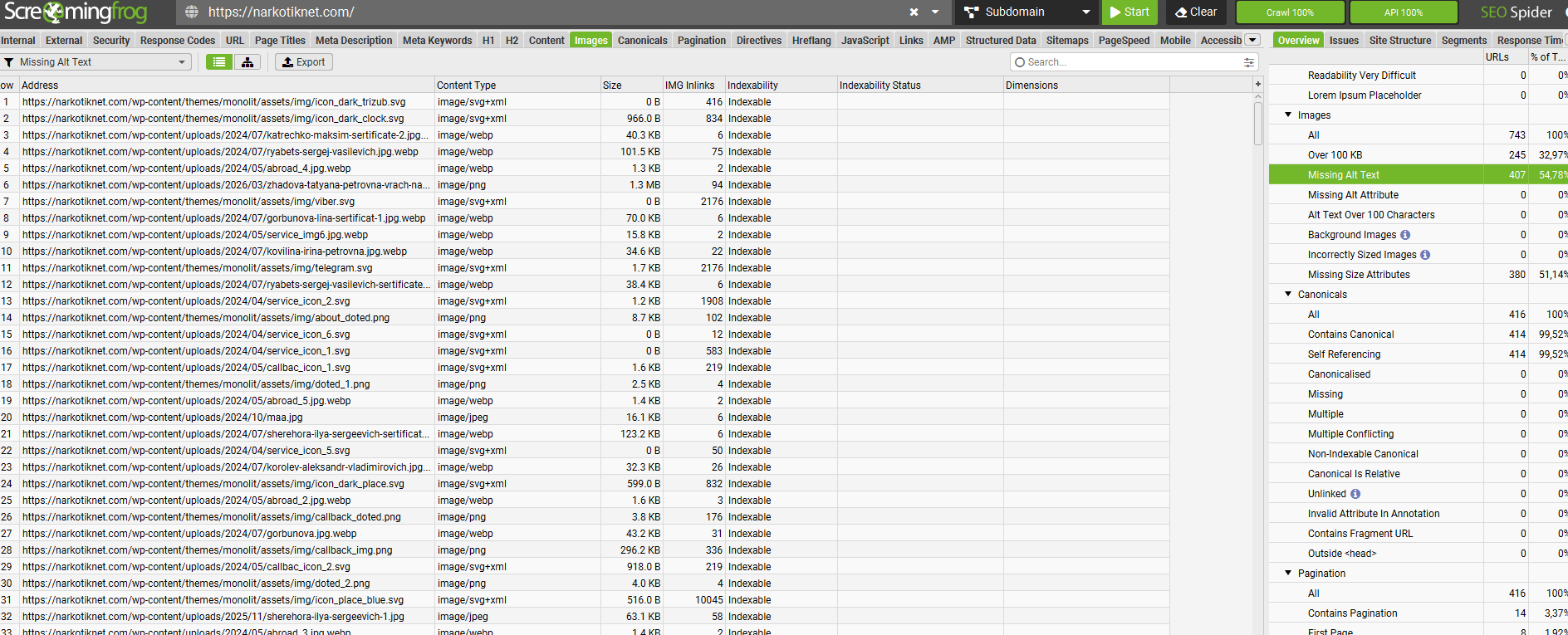1568x635 pixels.
Task: Click the Indexability Status column header
Action: pos(920,85)
